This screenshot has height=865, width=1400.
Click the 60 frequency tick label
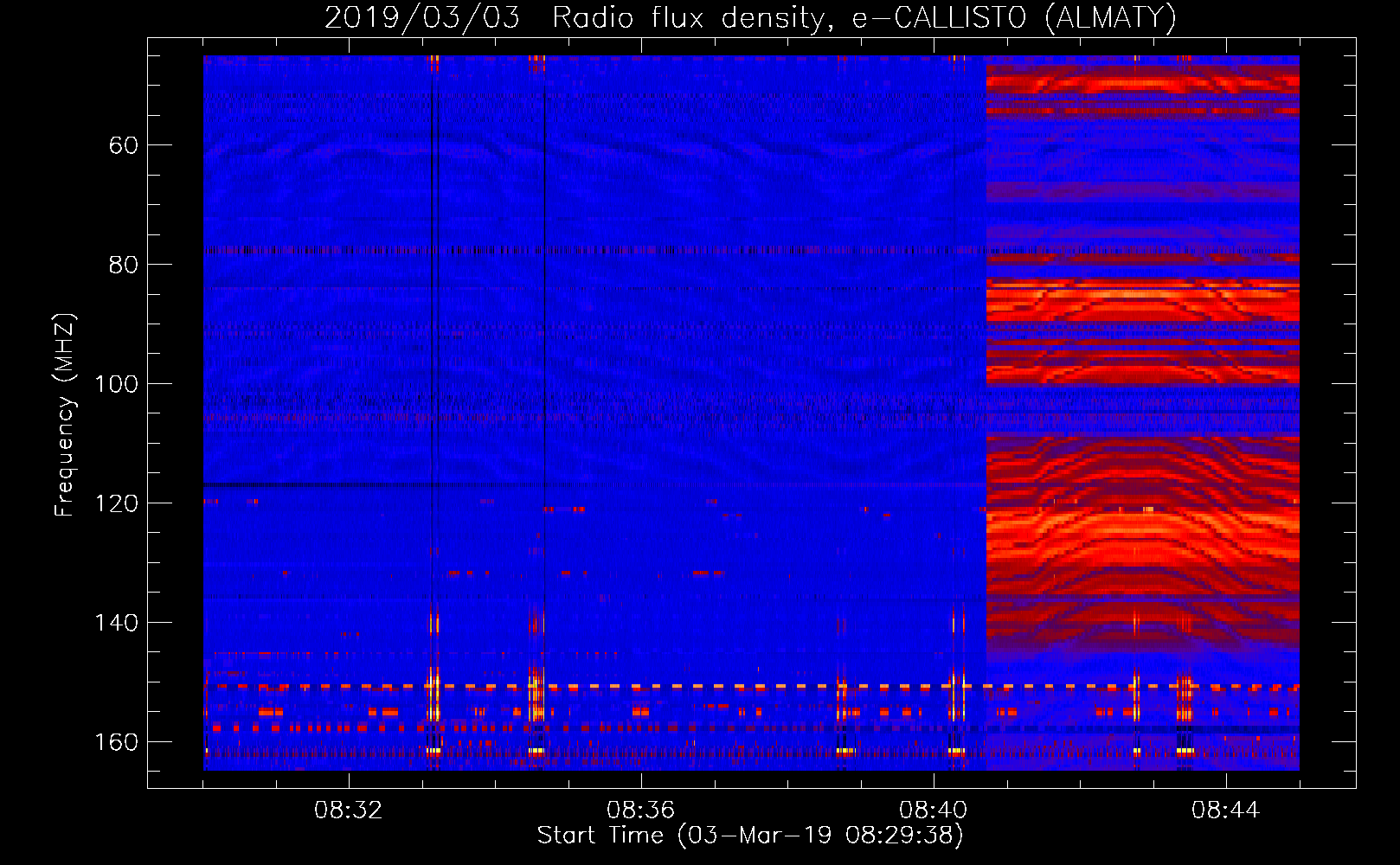pyautogui.click(x=124, y=145)
